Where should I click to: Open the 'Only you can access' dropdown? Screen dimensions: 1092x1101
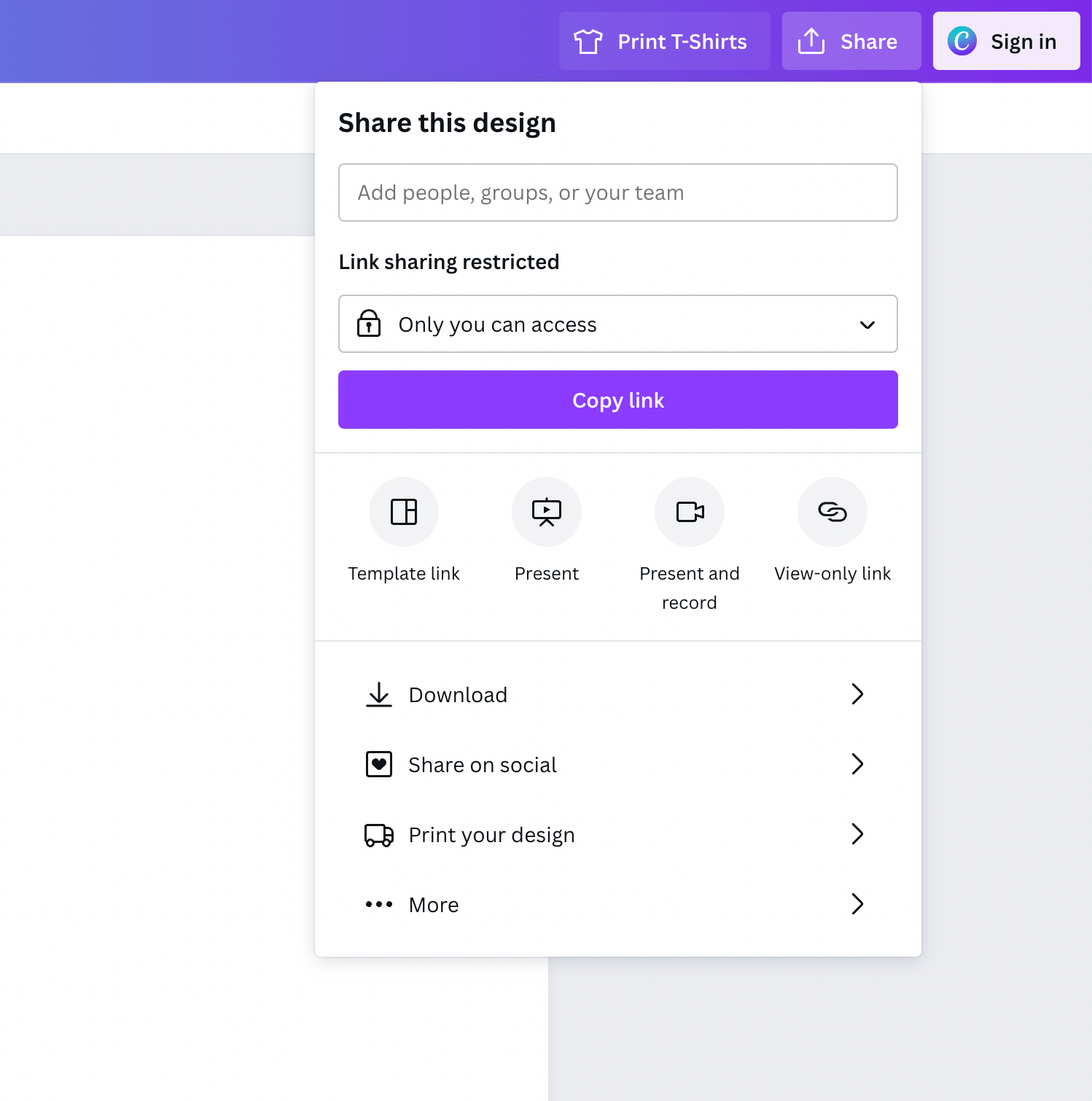point(618,324)
